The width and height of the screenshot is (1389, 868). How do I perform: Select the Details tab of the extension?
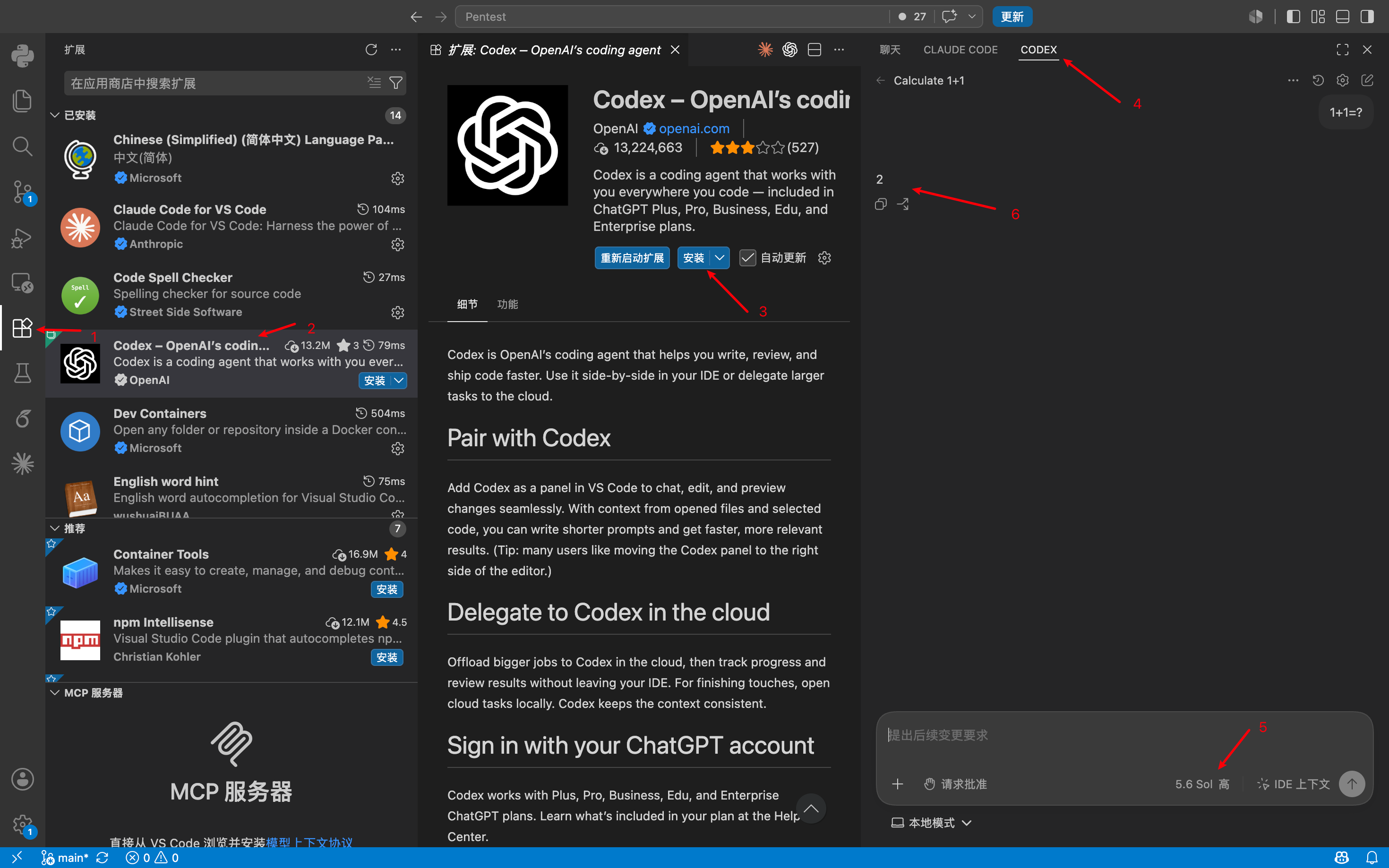pyautogui.click(x=467, y=304)
